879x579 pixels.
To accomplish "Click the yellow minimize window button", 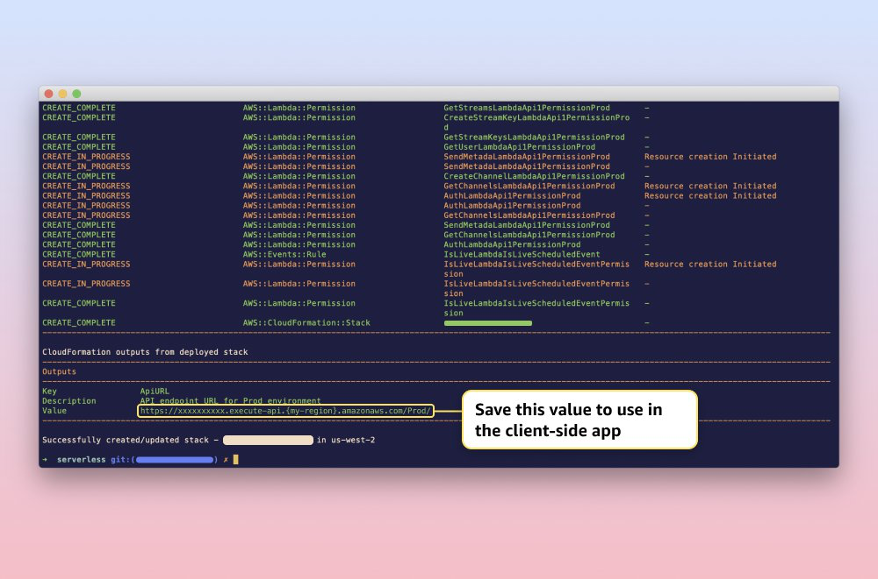I will [x=63, y=94].
